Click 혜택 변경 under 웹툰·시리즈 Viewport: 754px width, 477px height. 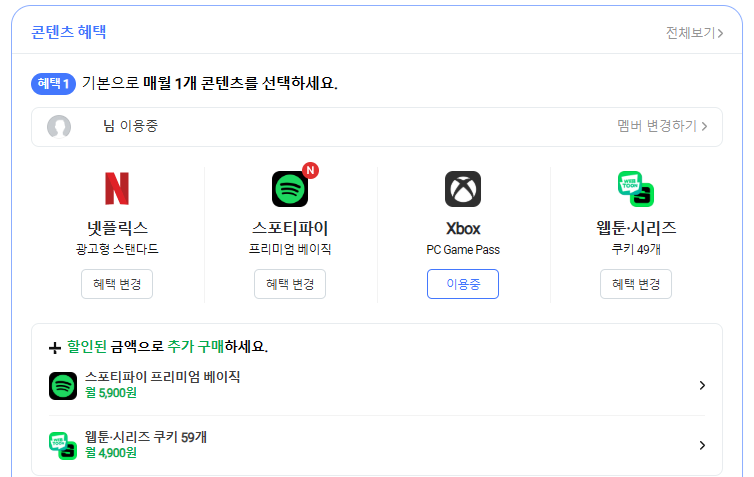[x=636, y=284]
